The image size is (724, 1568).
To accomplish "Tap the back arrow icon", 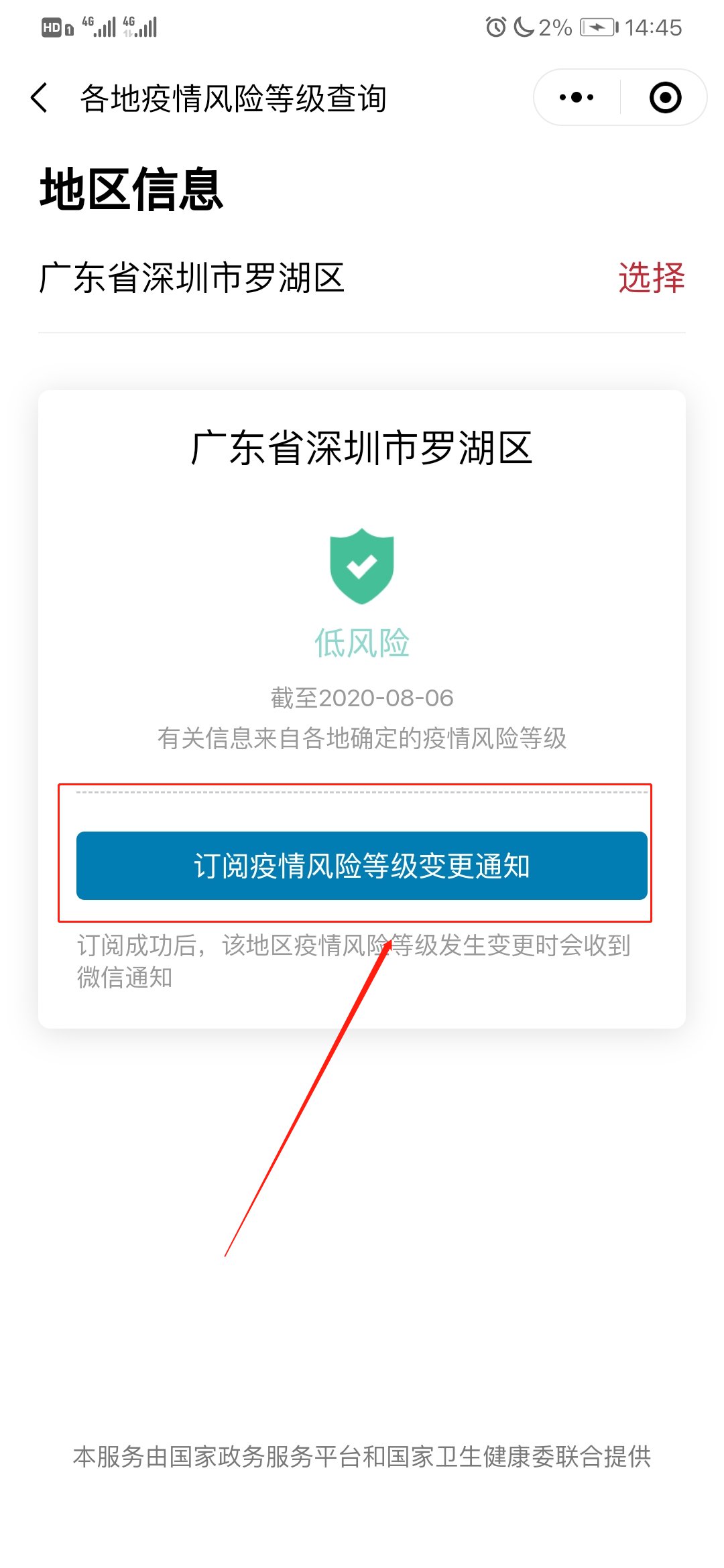I will click(40, 98).
